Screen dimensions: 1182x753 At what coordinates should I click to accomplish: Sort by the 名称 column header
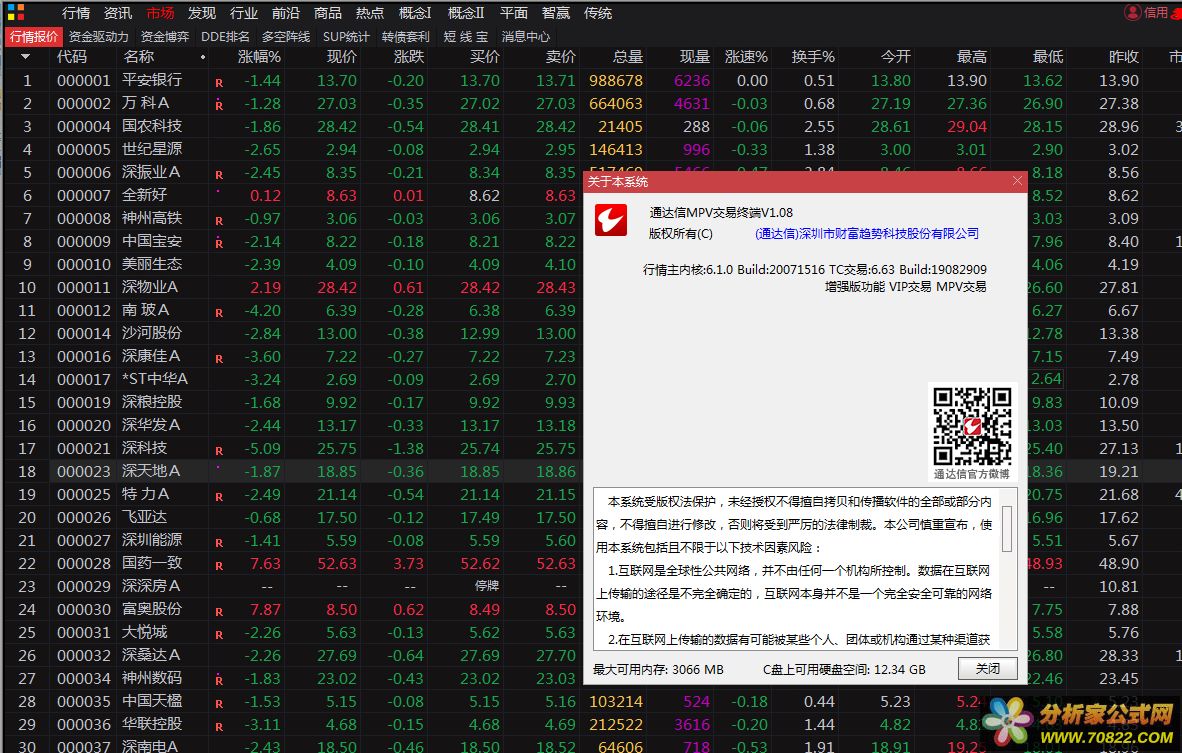139,57
